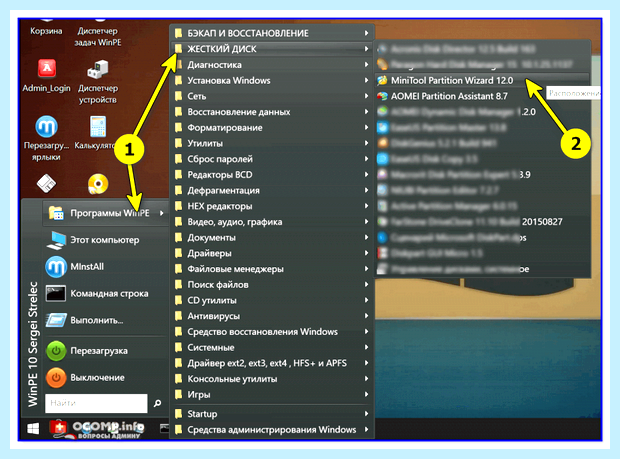620x459 pixels.
Task: Open Консольные утилиты menu entry
Action: tap(272, 379)
